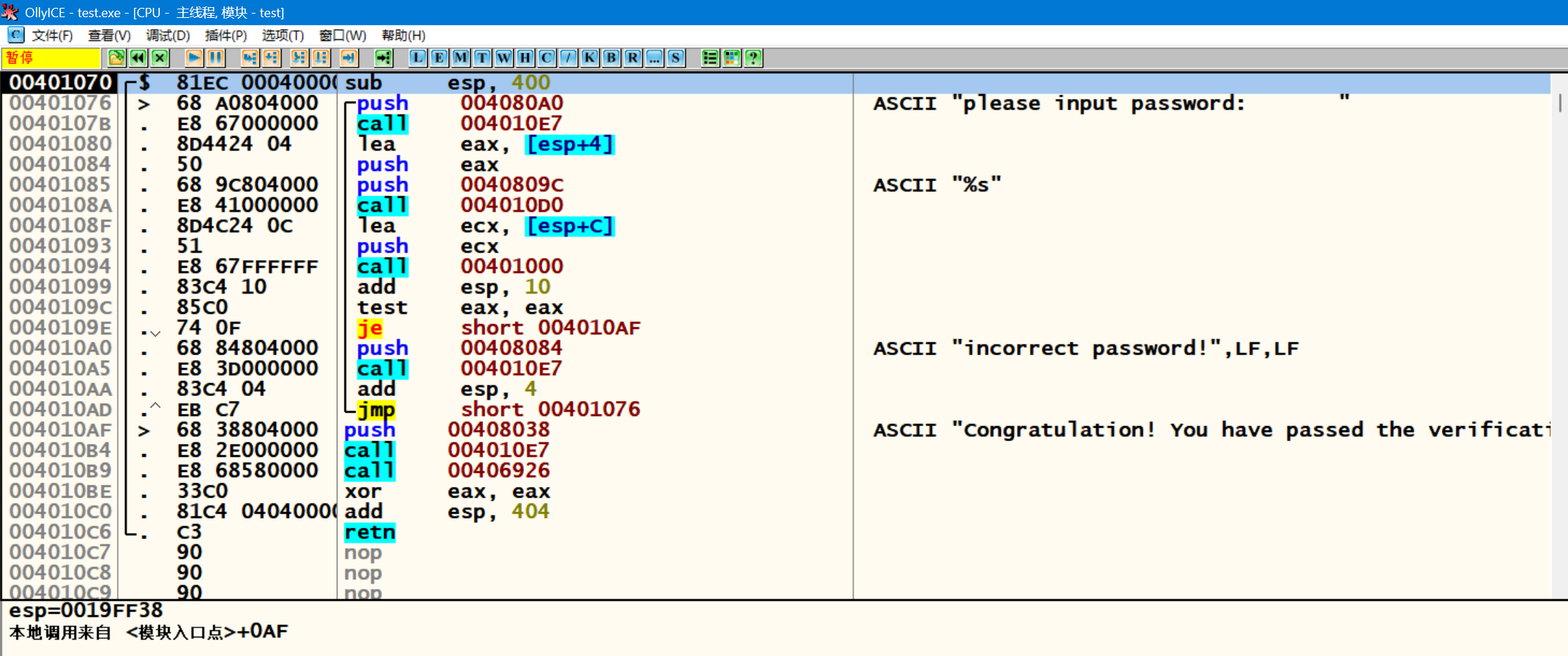Image resolution: width=1568 pixels, height=656 pixels.
Task: Click the "incorrect password!" ASCII comment
Action: tap(1086, 348)
